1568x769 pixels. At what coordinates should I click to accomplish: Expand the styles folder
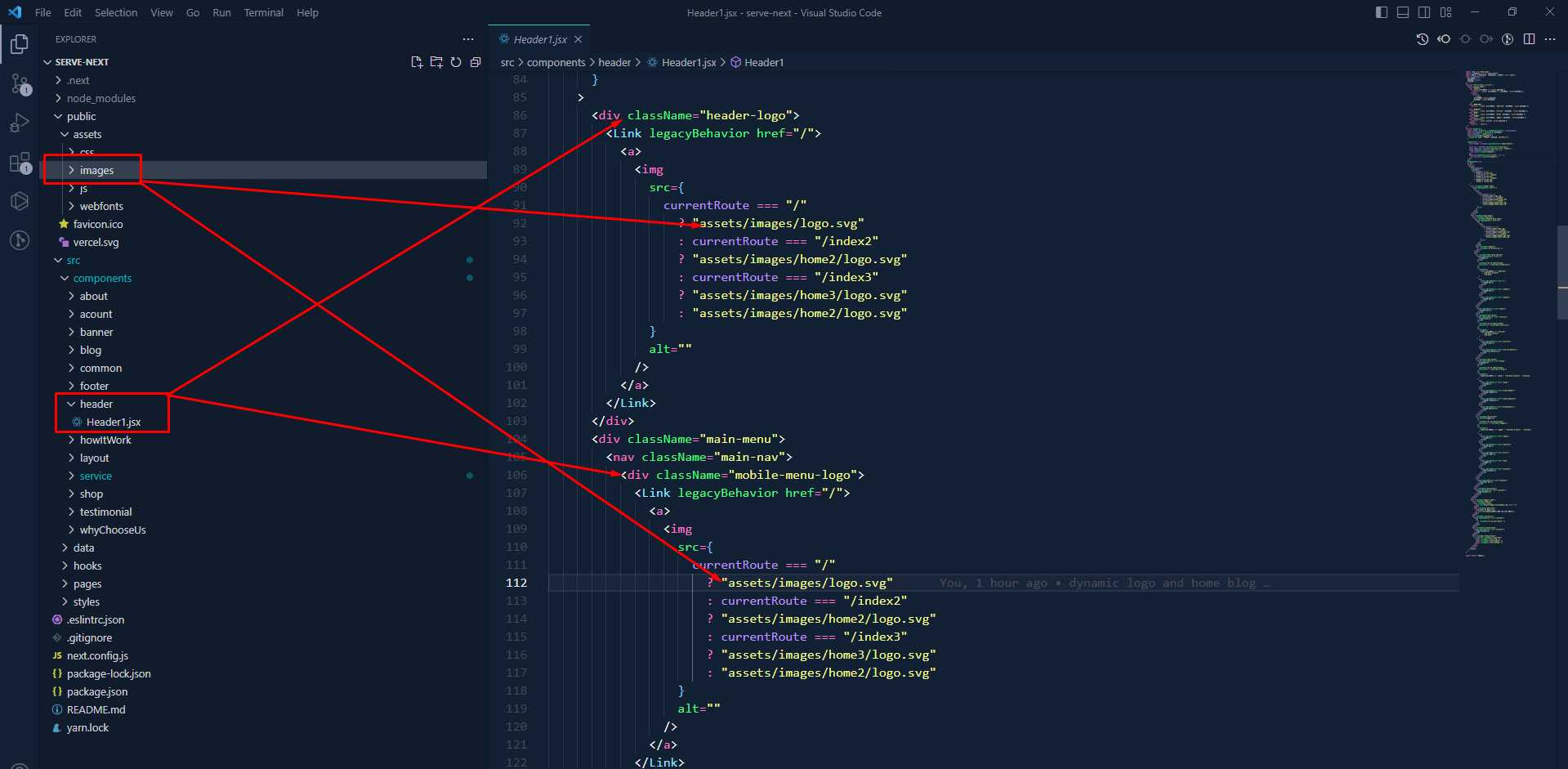263,601
